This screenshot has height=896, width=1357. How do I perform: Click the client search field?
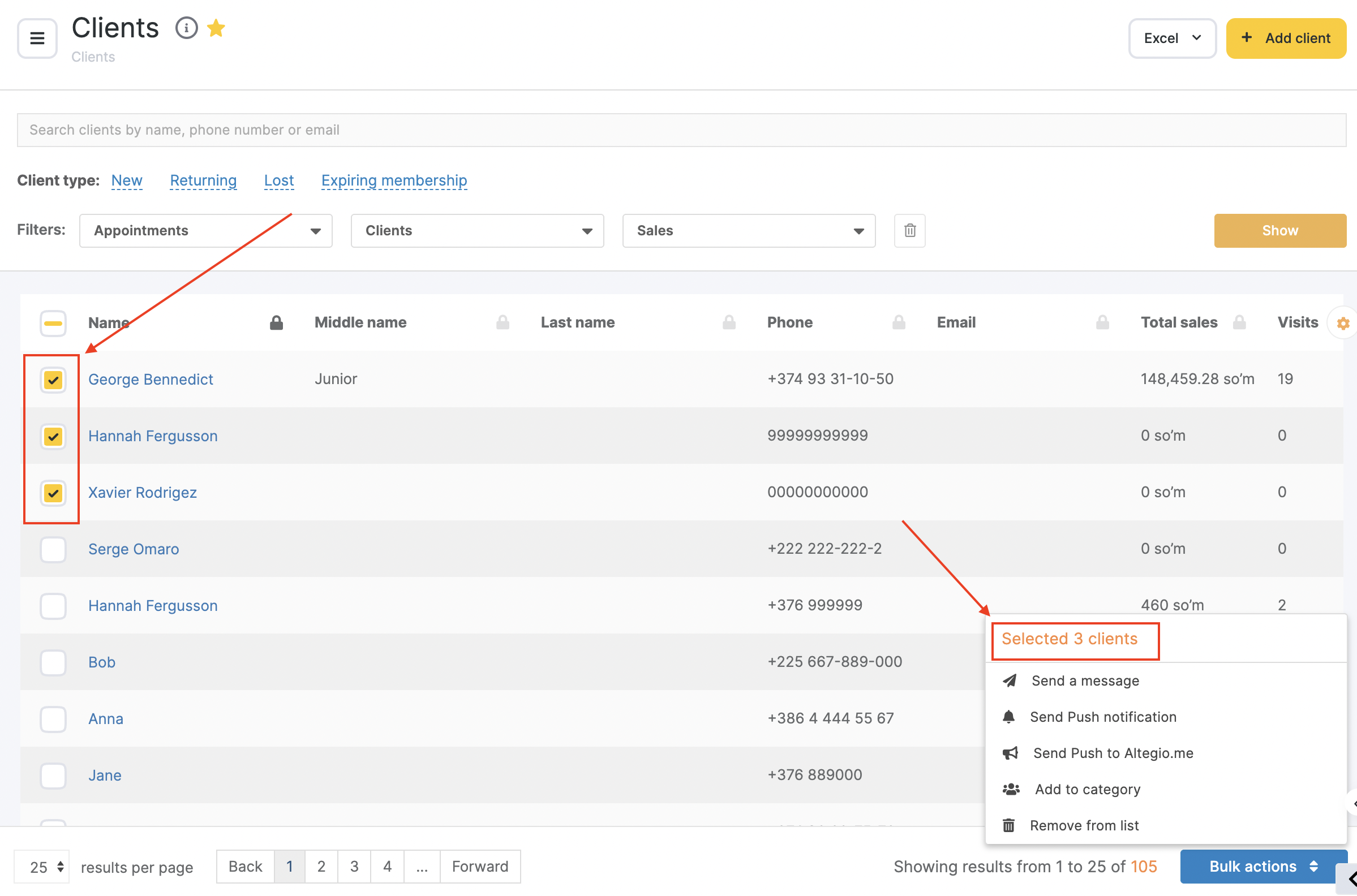pyautogui.click(x=681, y=130)
